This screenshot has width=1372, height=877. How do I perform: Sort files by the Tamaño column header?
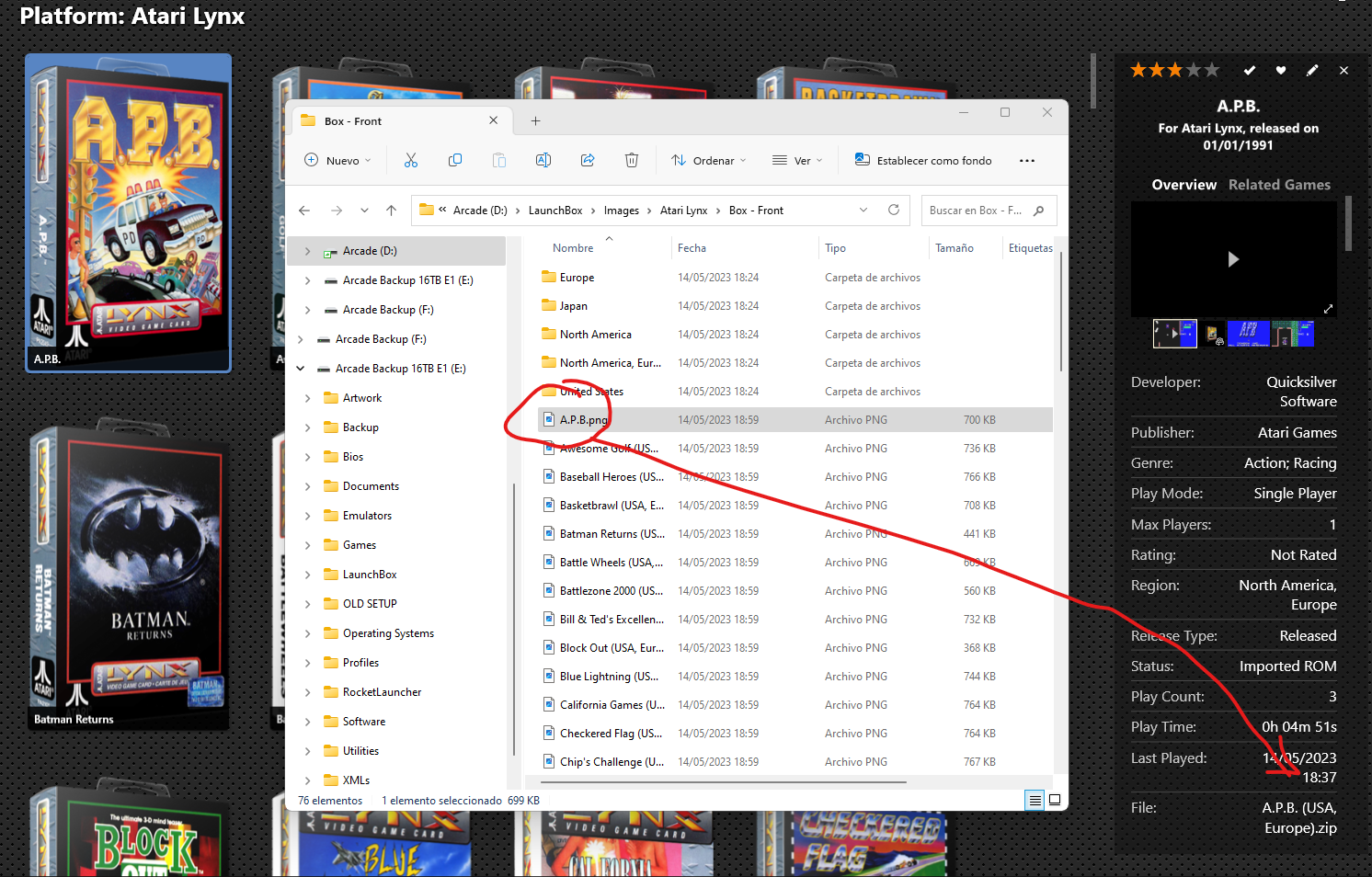pos(955,248)
